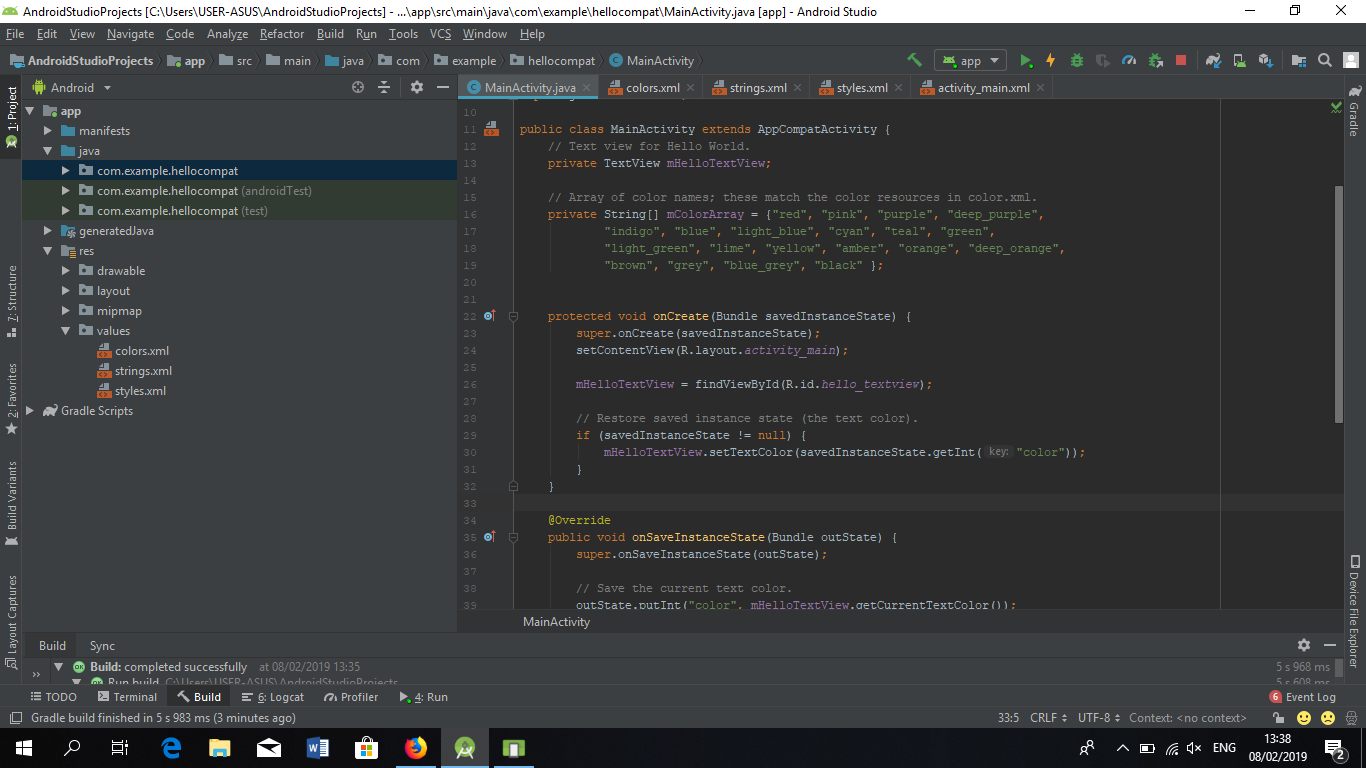1366x768 pixels.
Task: Open the Terminal tool window
Action: (127, 697)
